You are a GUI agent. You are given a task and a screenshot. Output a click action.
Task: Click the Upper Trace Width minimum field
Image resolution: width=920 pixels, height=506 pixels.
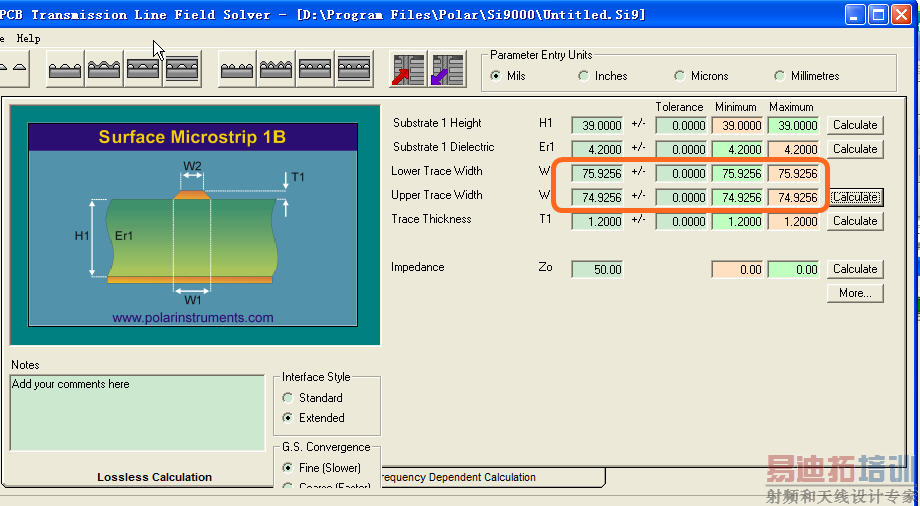point(737,198)
